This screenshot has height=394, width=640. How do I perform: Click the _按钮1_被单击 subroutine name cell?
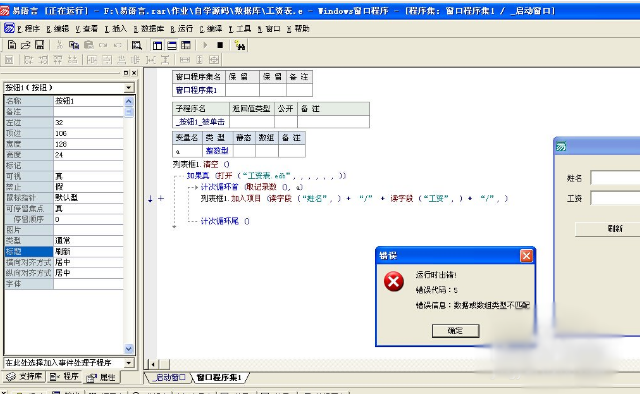201,122
